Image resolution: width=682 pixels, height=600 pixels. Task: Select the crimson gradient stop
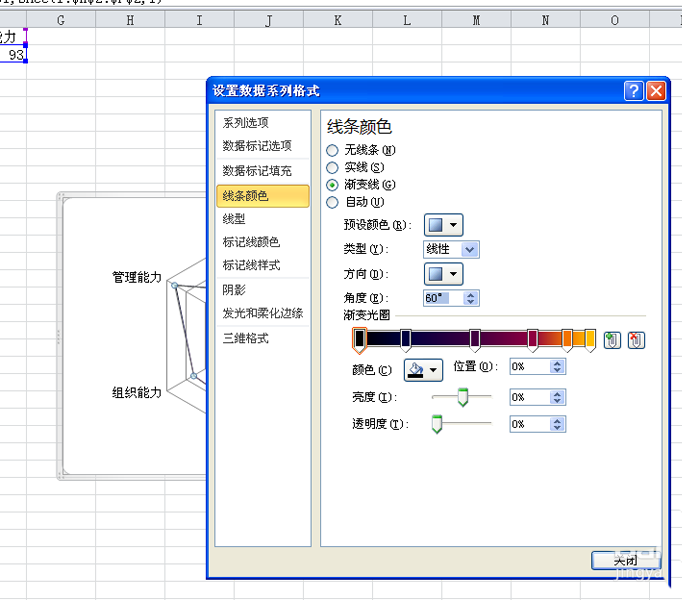click(533, 340)
